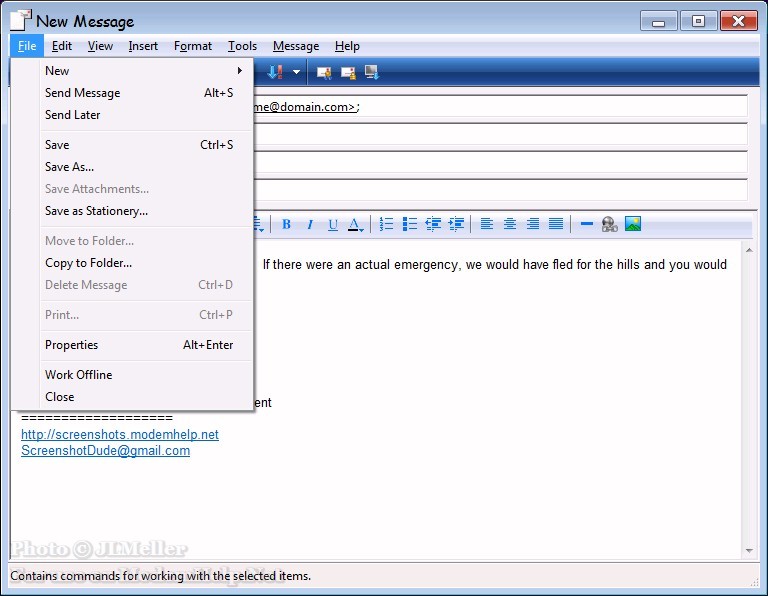Toggle underline formatting
768x596 pixels.
pos(333,224)
